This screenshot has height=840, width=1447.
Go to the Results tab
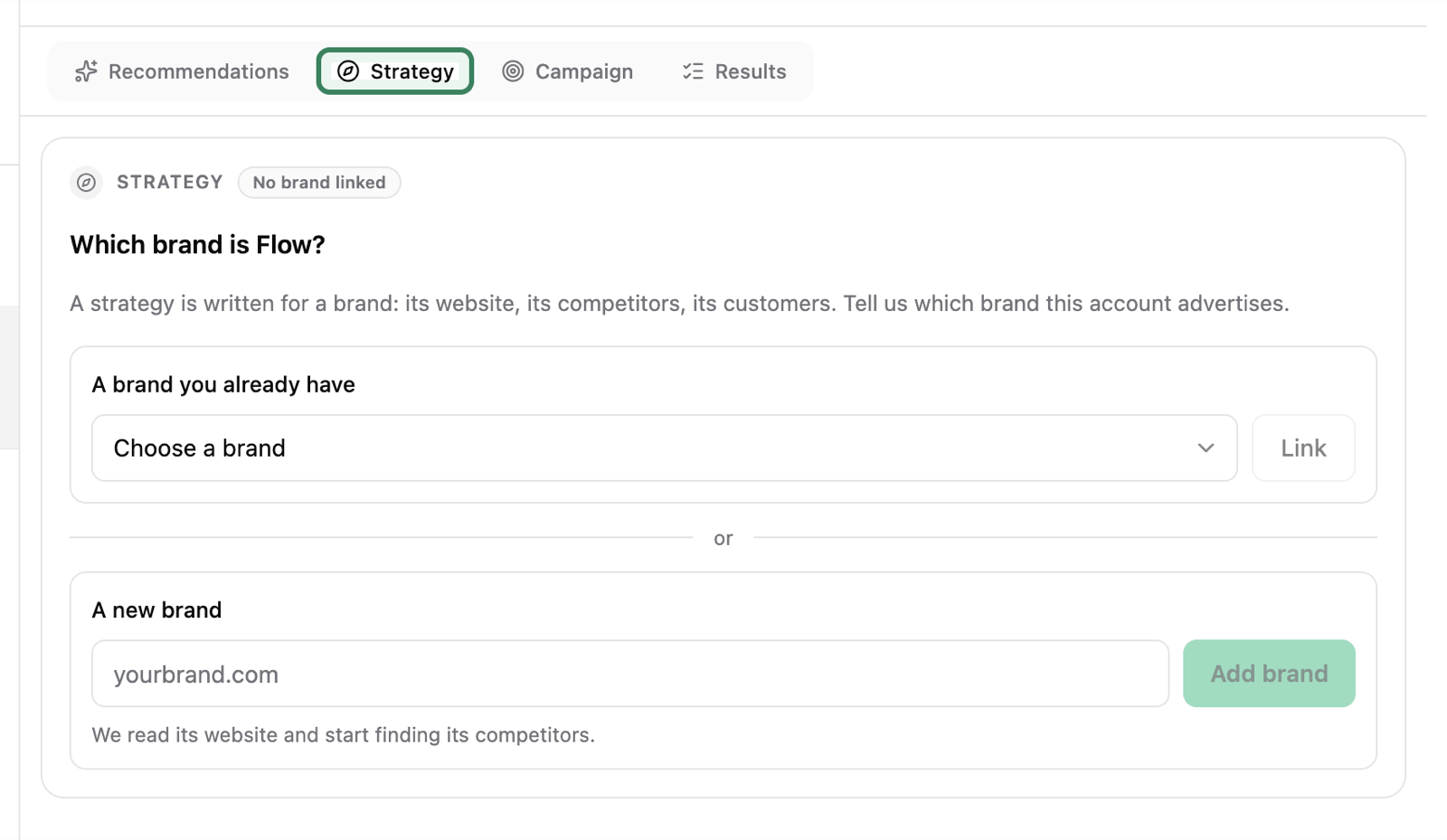tap(733, 71)
